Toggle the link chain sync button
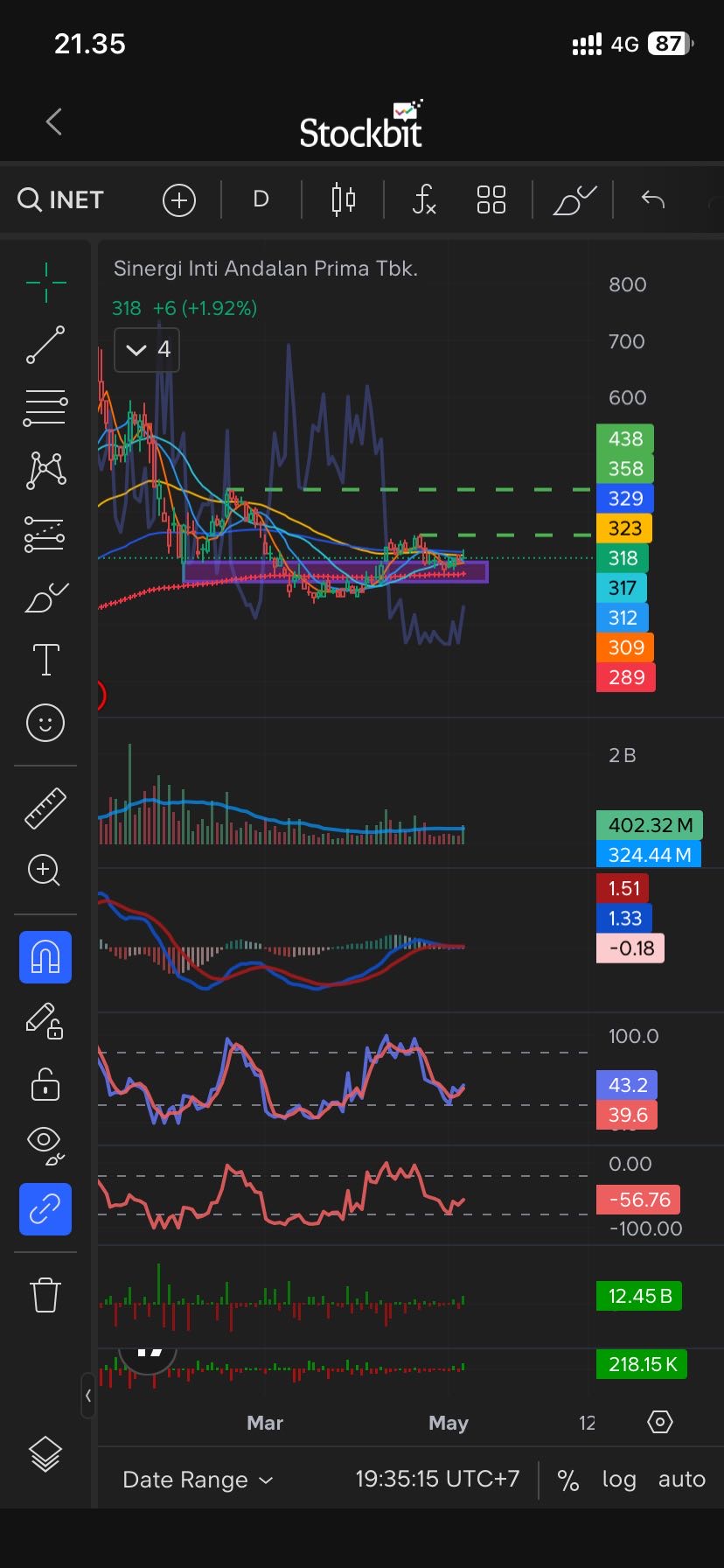The height and width of the screenshot is (1568, 724). pos(45,1209)
